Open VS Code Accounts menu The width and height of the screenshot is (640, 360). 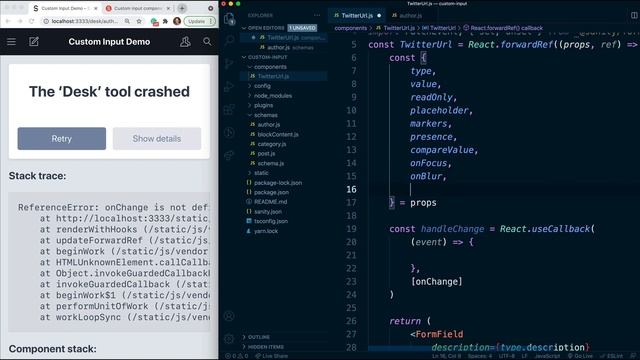pyautogui.click(x=229, y=316)
